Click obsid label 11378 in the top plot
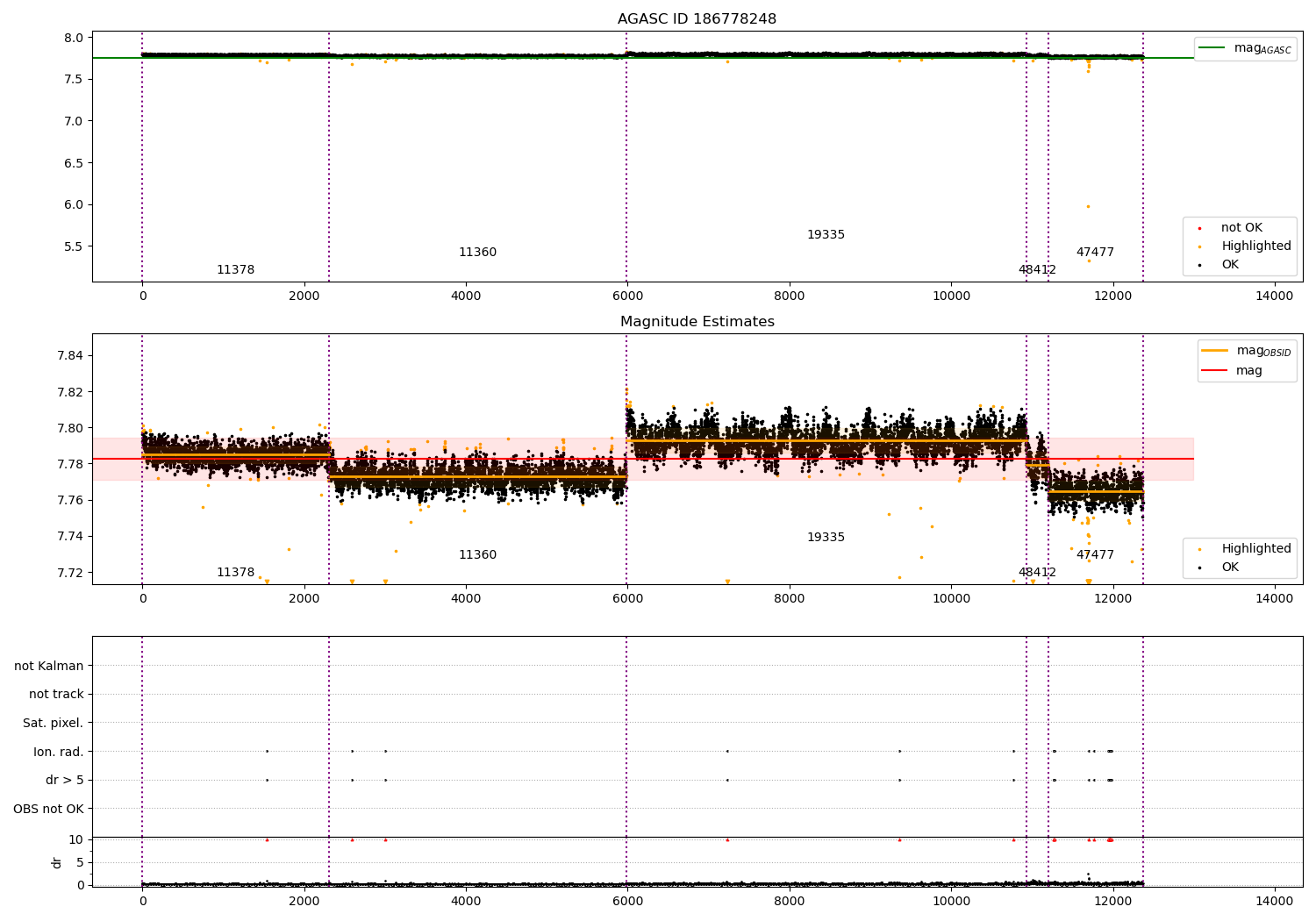 pos(235,270)
